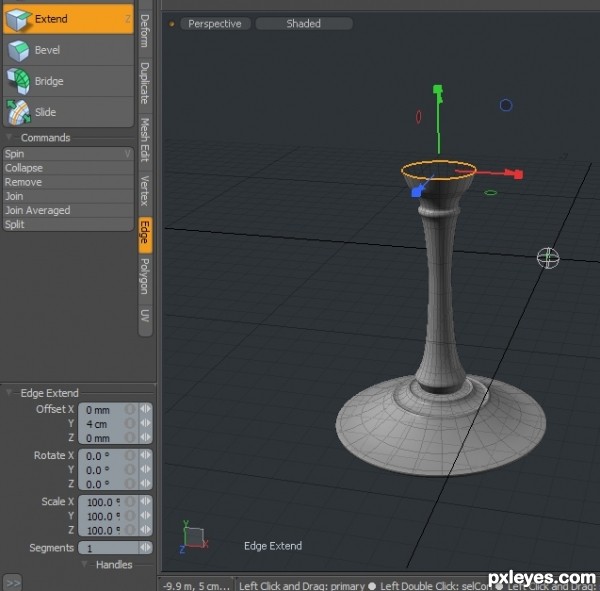This screenshot has width=600, height=591.
Task: Click the Join command button
Action: (x=68, y=196)
